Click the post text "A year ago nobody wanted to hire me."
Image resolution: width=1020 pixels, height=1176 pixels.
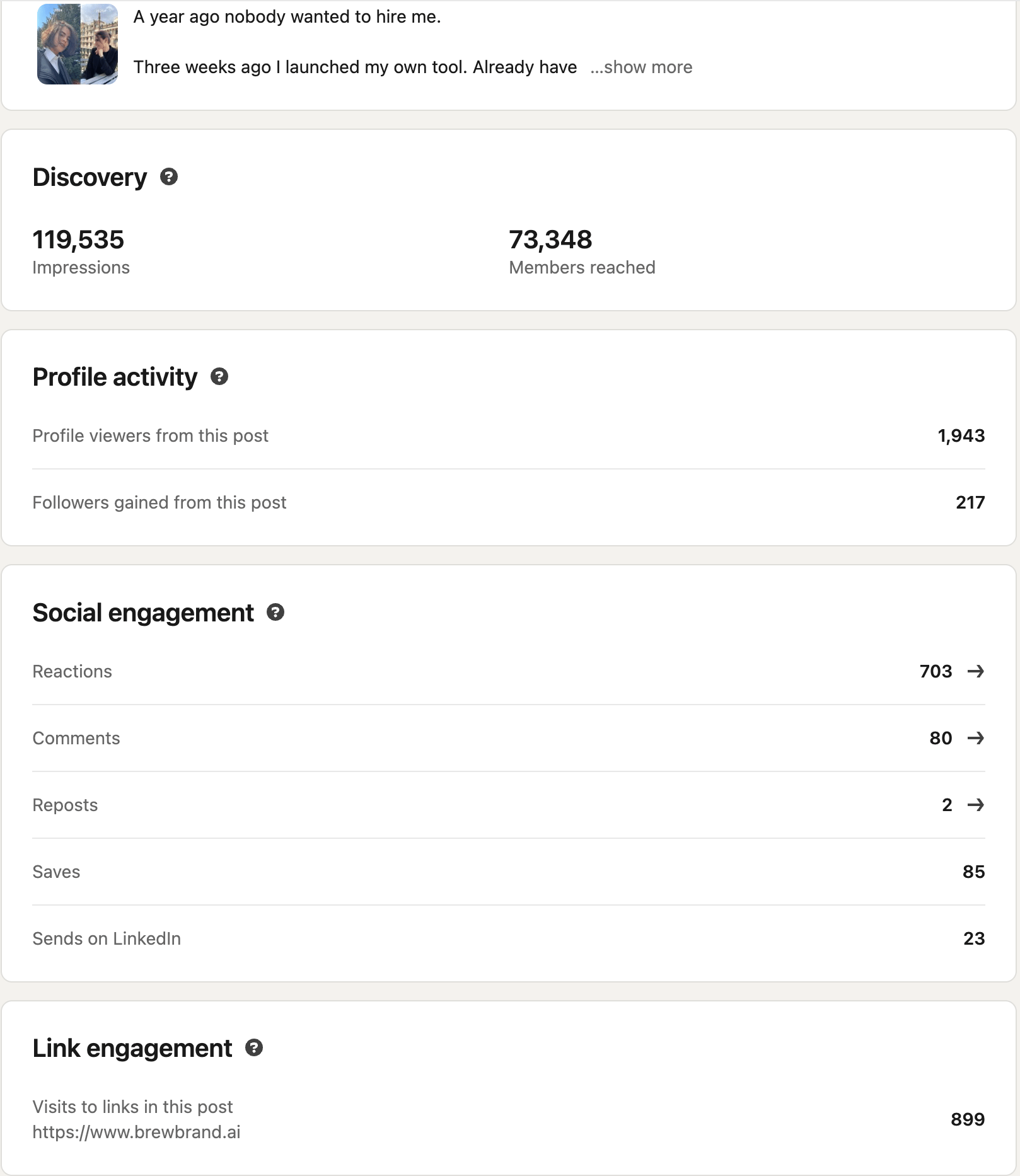[287, 17]
